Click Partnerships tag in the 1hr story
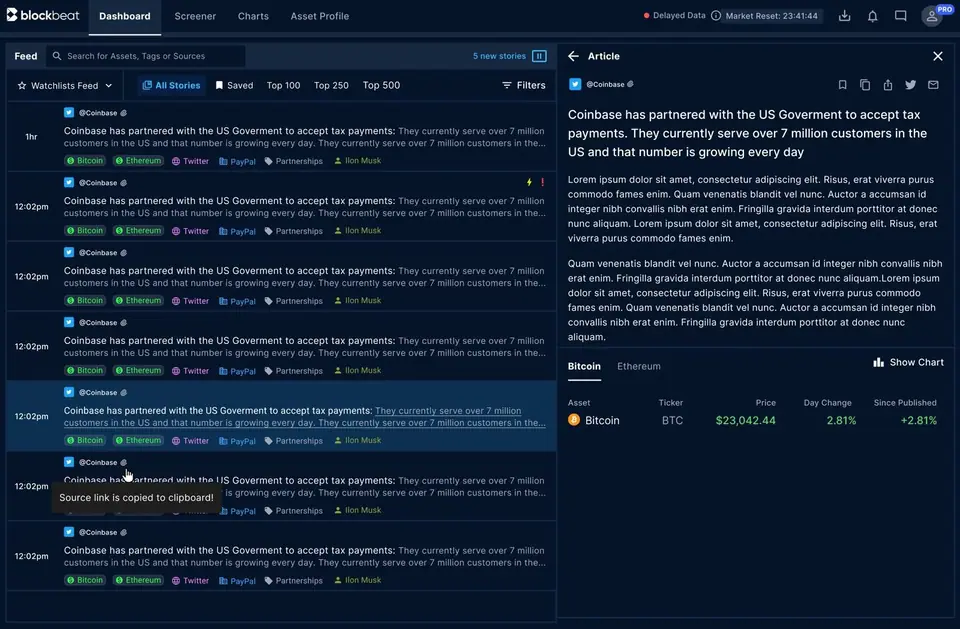The height and width of the screenshot is (629, 960). (x=293, y=161)
